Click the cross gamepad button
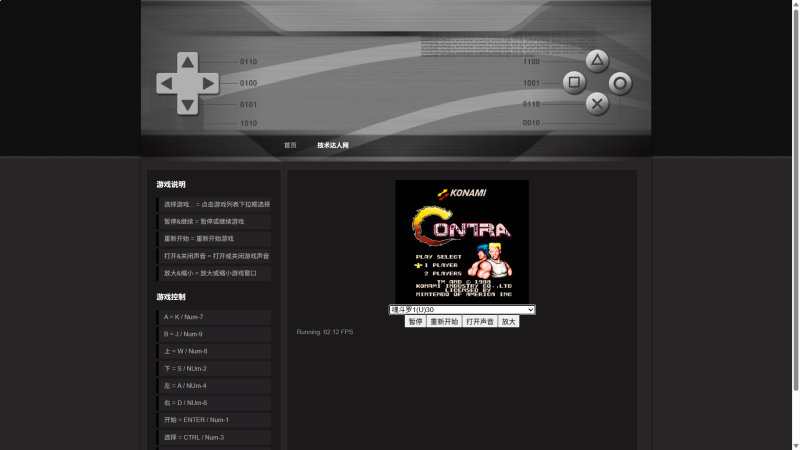Viewport: 800px width, 450px height. [x=597, y=104]
